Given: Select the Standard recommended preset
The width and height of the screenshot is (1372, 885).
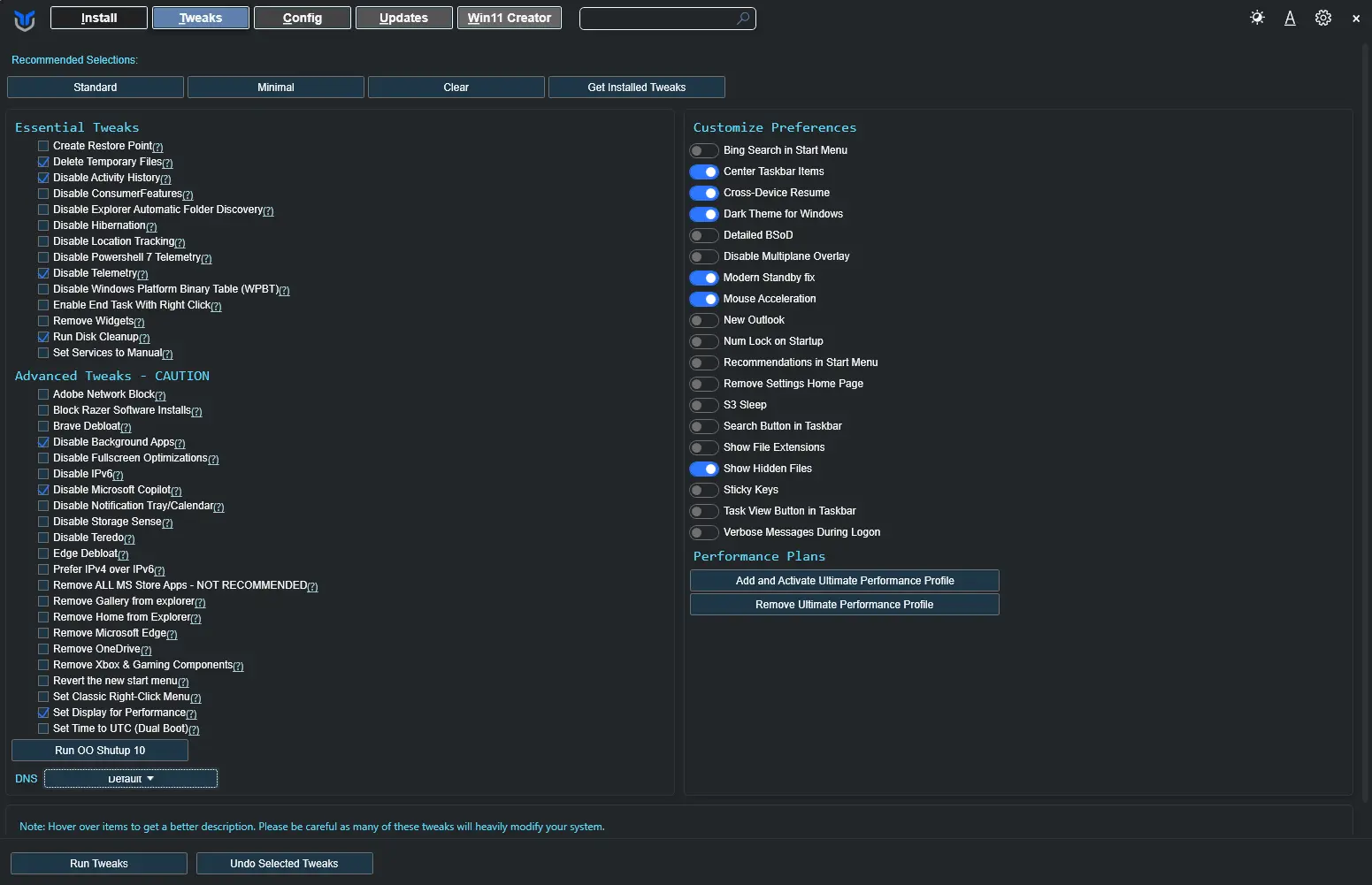Looking at the screenshot, I should (x=96, y=88).
